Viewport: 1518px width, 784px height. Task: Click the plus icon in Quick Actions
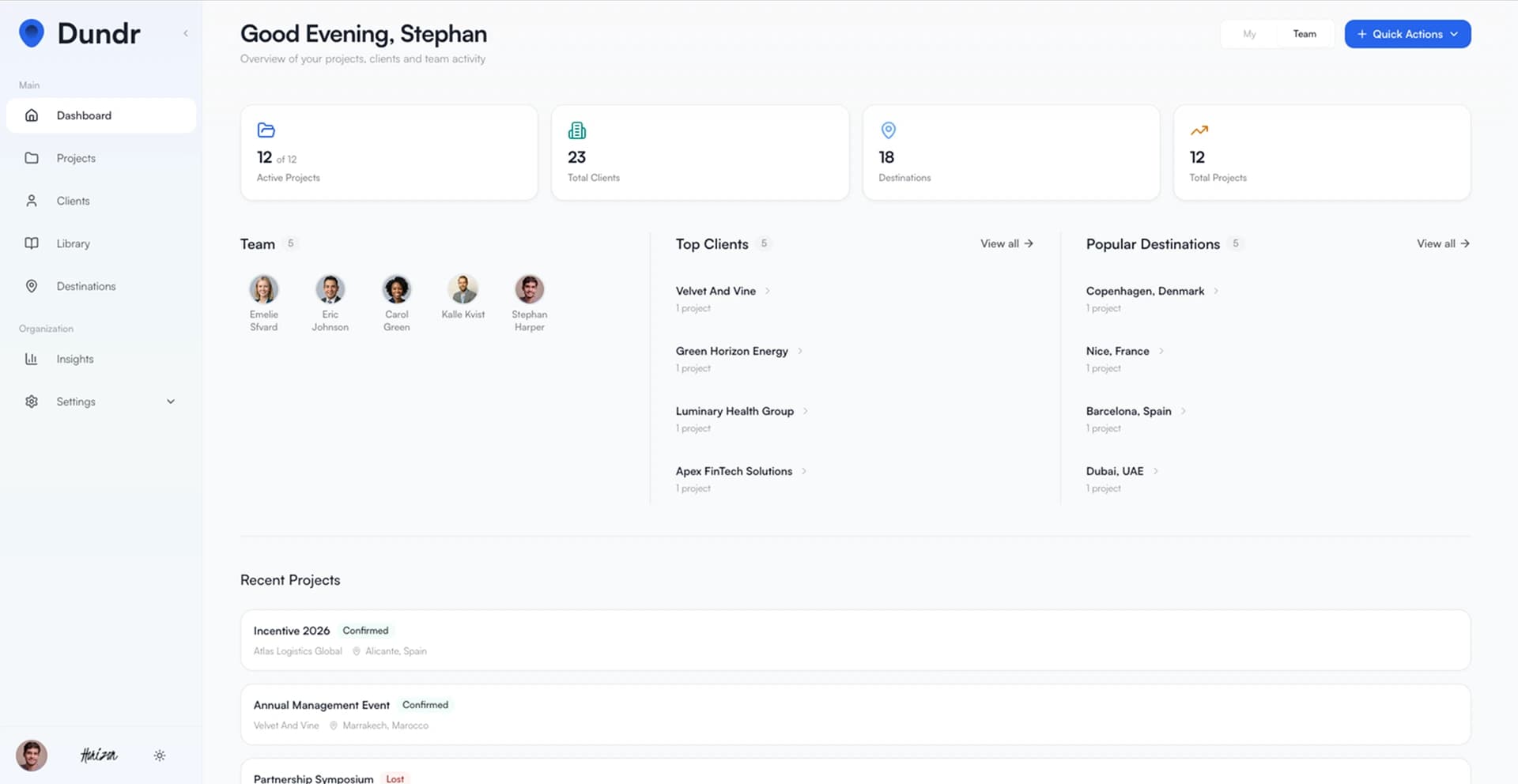(1361, 34)
